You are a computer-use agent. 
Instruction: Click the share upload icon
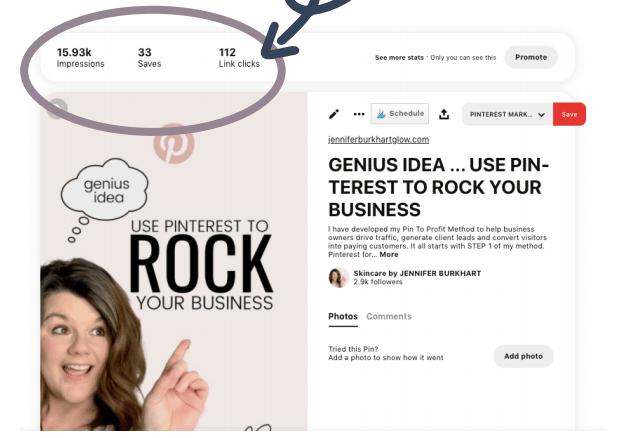click(444, 115)
